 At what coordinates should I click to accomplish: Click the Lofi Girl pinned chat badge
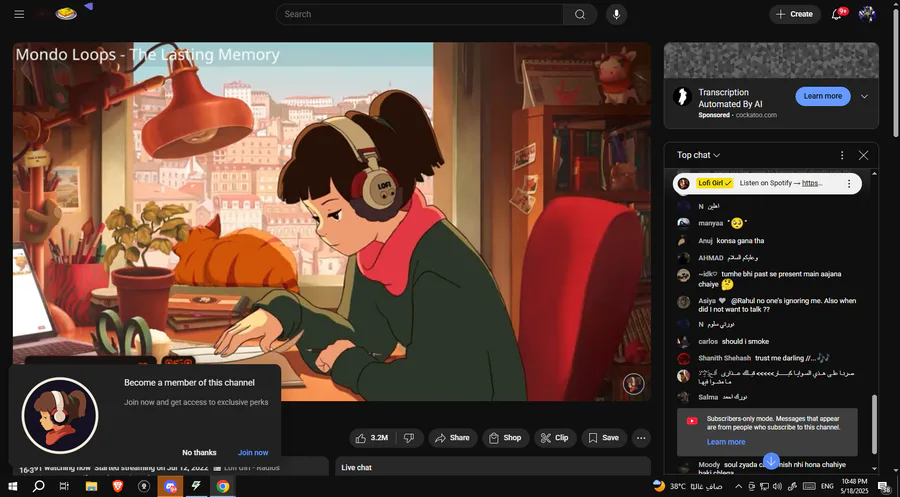tap(715, 183)
